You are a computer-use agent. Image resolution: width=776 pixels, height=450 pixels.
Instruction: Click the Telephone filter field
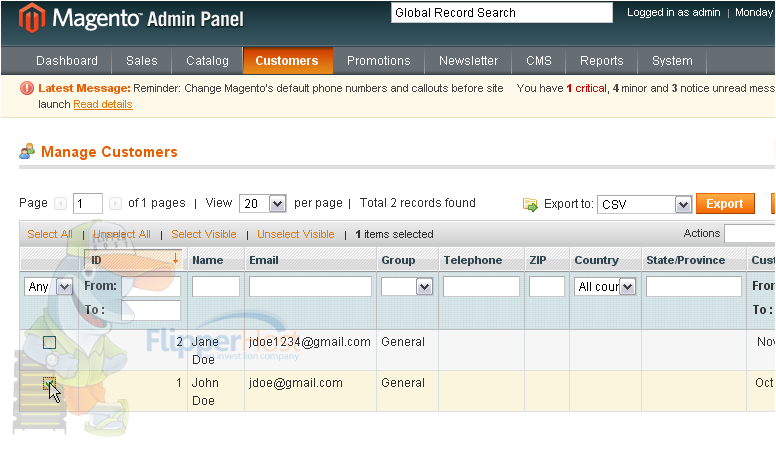coord(481,287)
